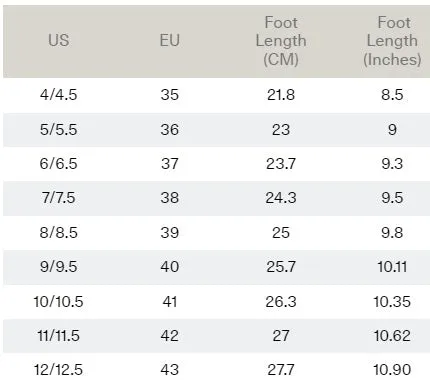Select EU size 41 cell

click(x=170, y=302)
